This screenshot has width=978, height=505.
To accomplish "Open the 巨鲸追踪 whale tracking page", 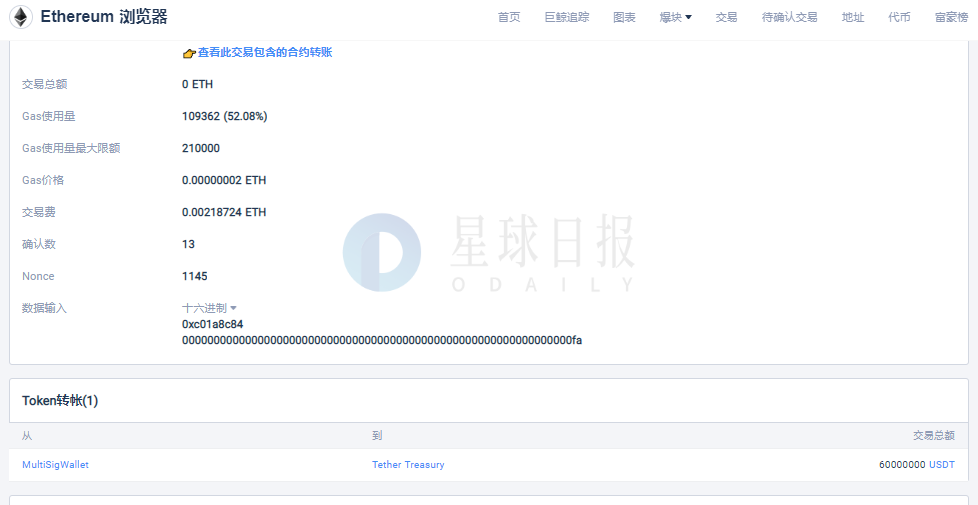I will point(567,17).
